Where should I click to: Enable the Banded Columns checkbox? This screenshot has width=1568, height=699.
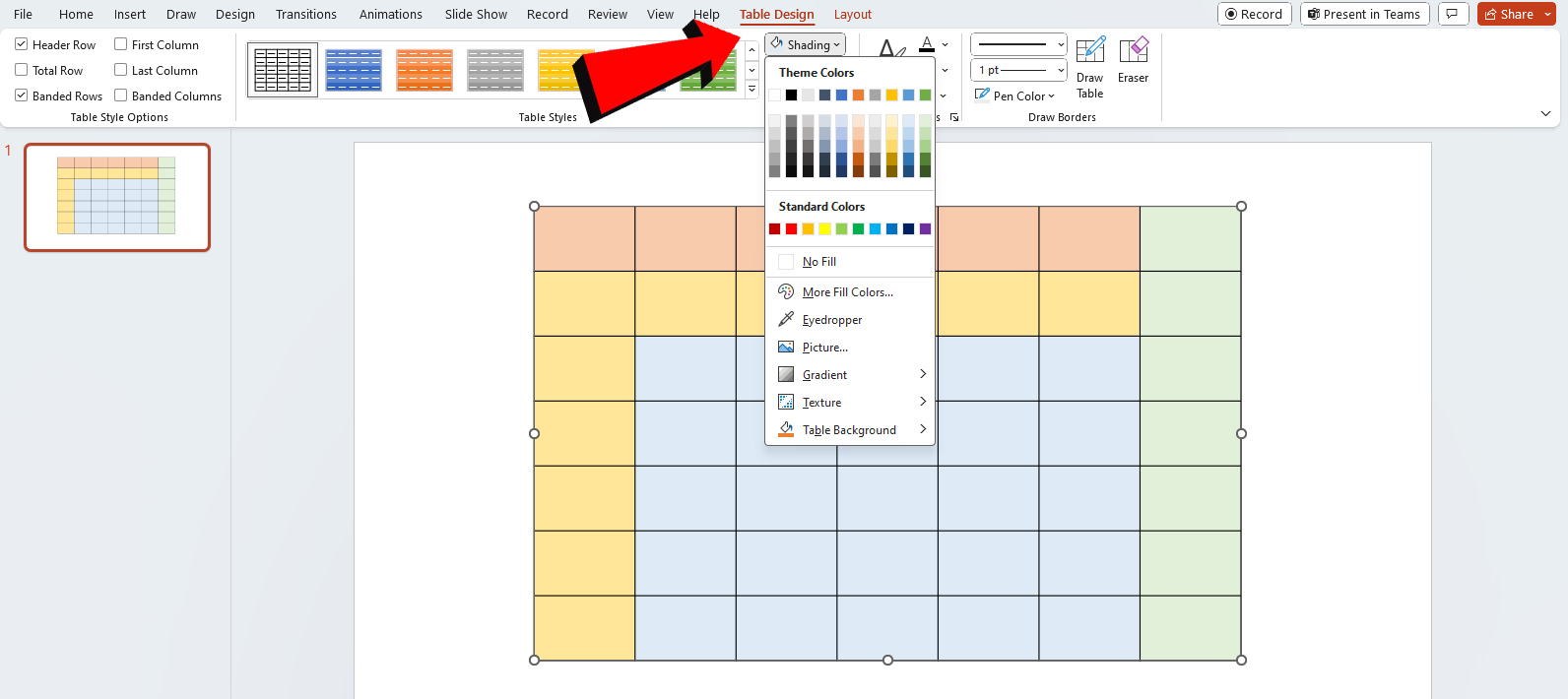click(121, 95)
